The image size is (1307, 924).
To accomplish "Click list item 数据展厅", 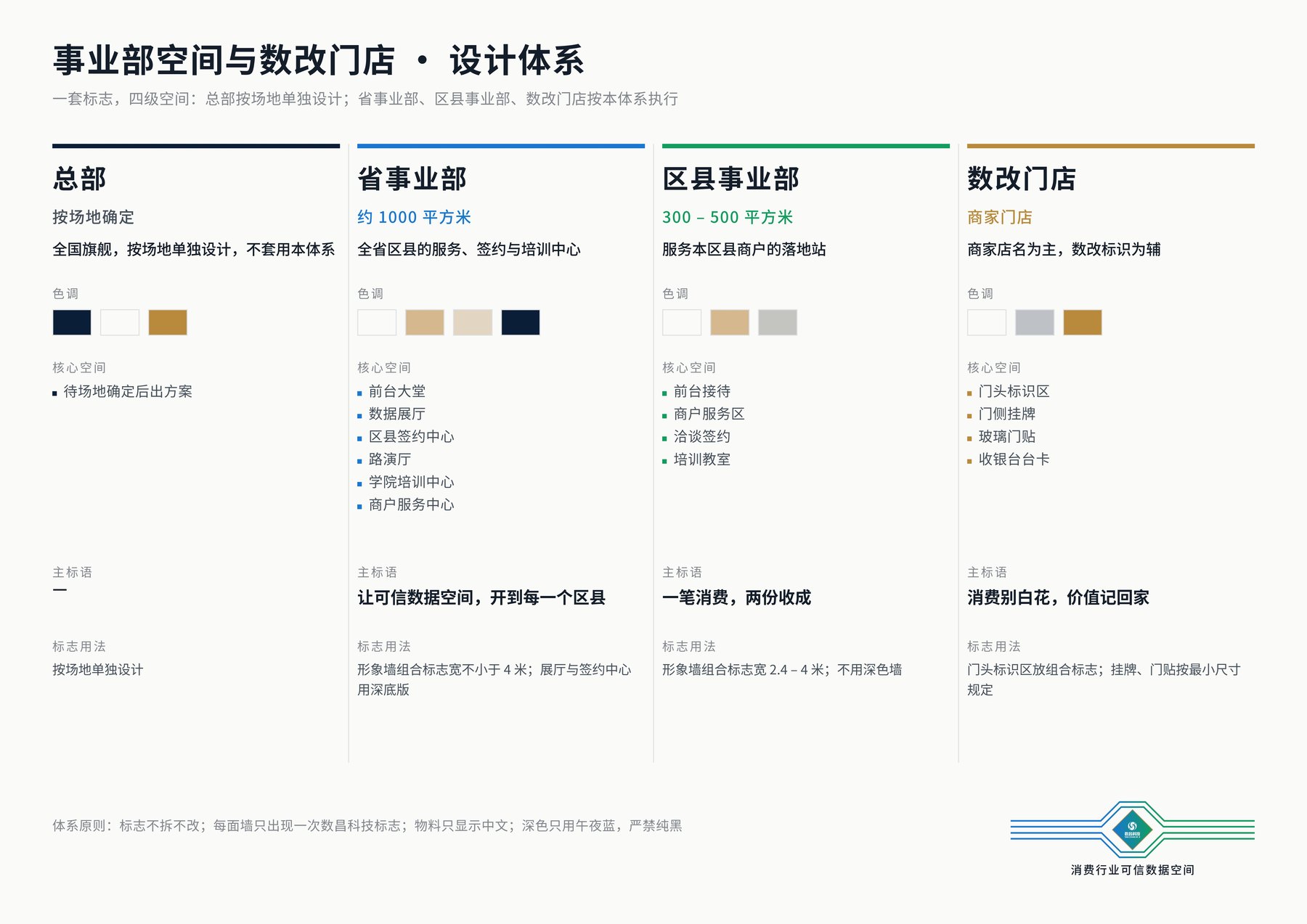I will [x=397, y=414].
